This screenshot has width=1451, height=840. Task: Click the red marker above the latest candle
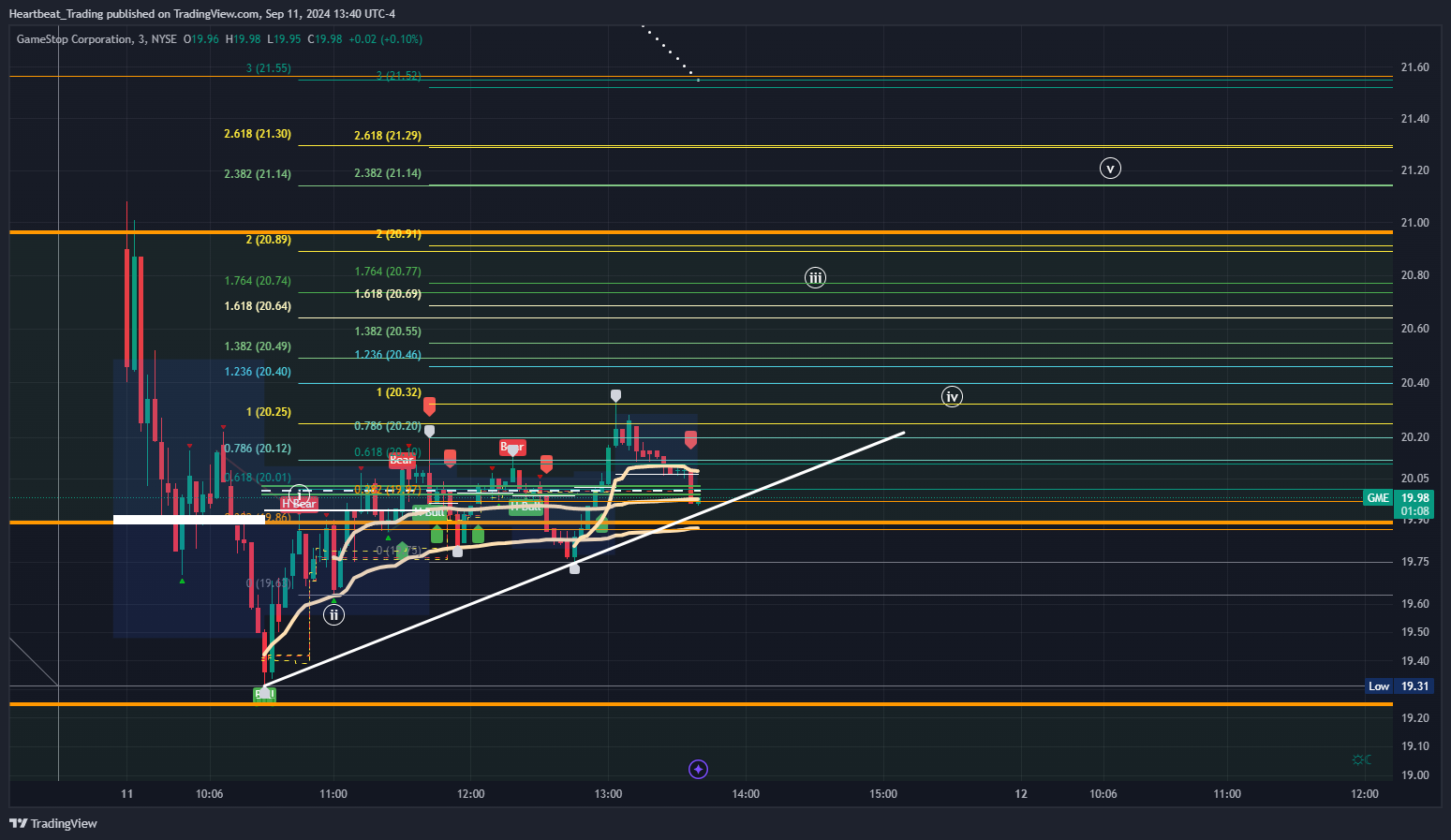[690, 439]
